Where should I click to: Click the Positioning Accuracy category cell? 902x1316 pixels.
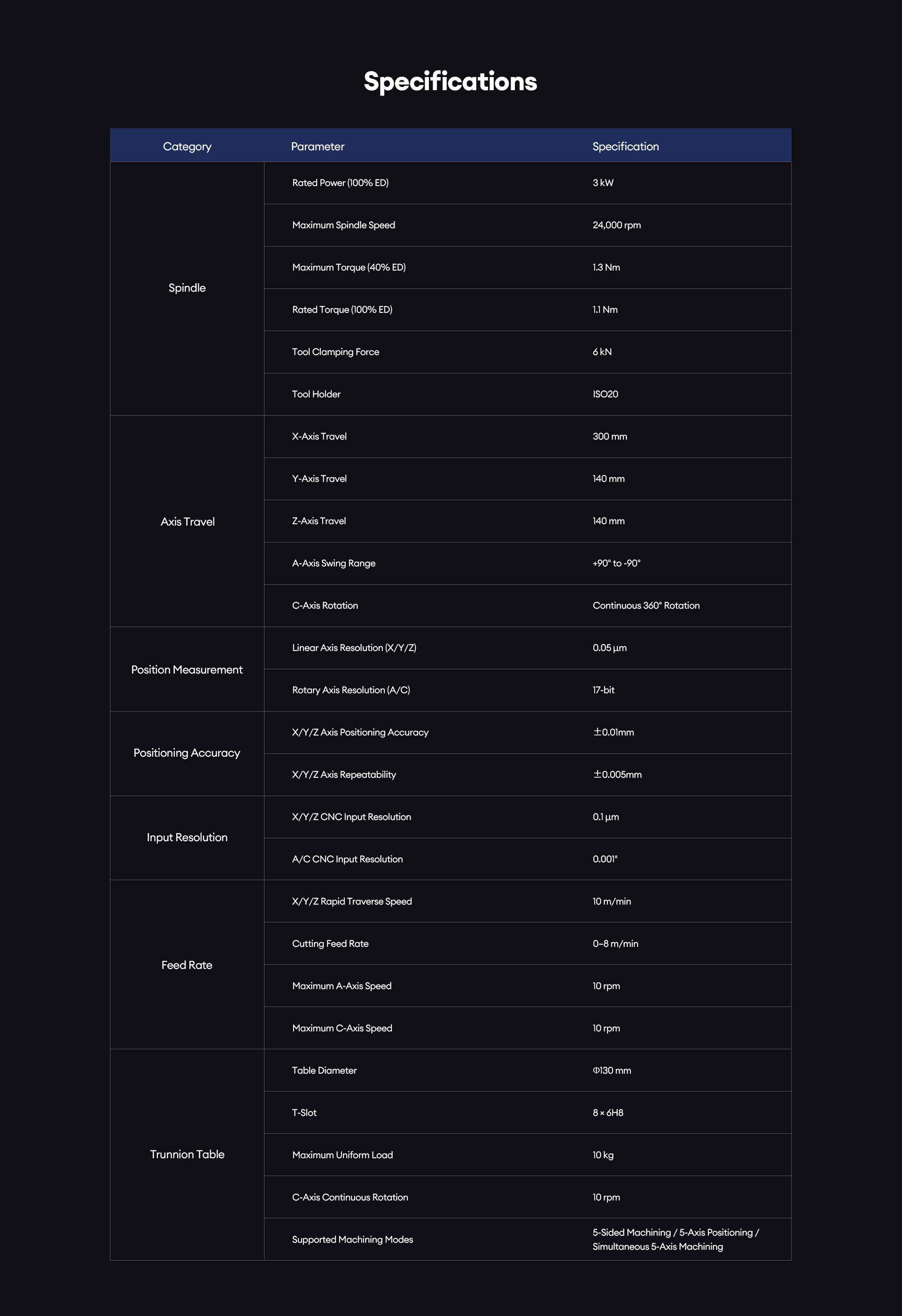tap(187, 753)
